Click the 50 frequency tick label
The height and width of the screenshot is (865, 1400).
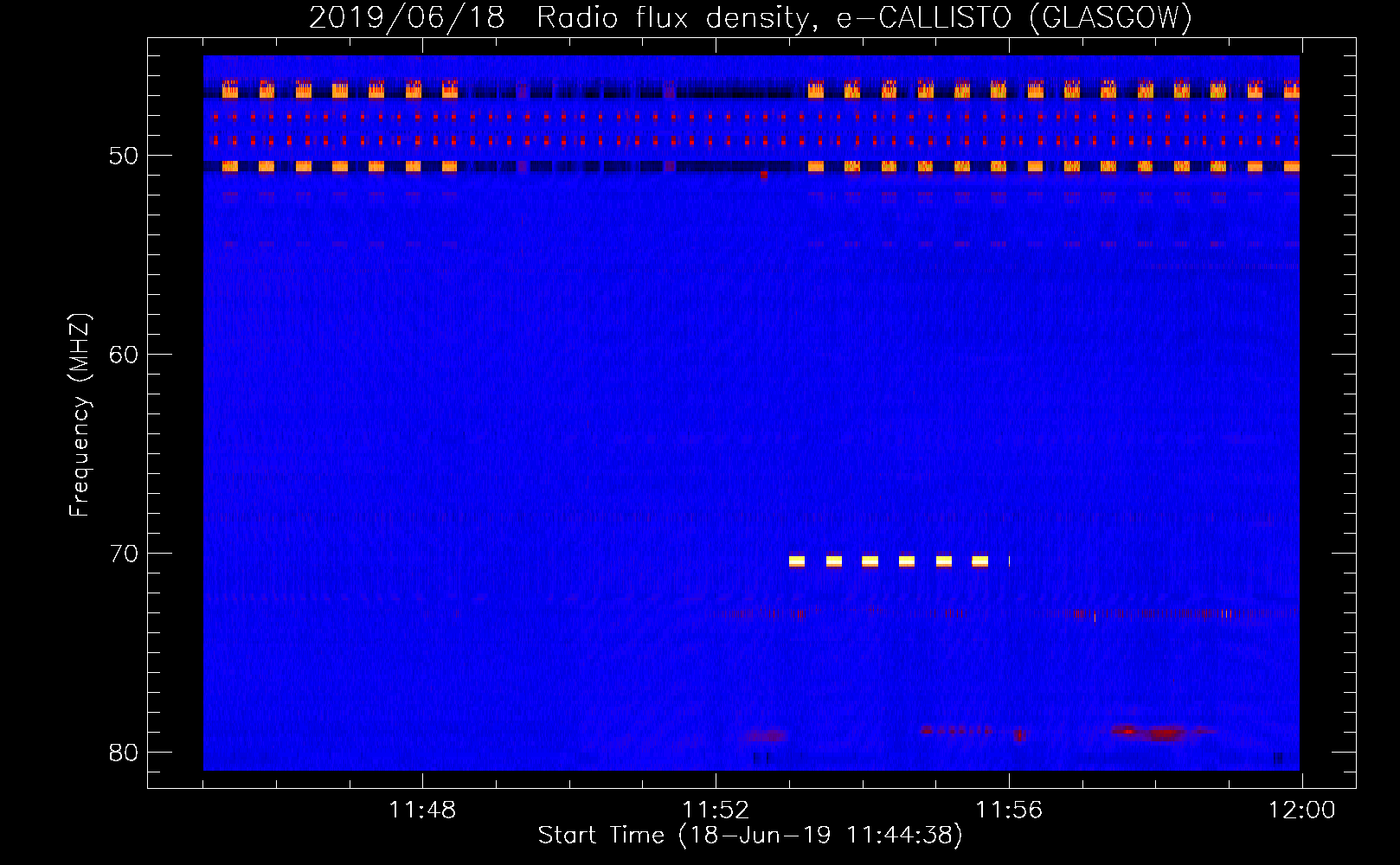(124, 156)
